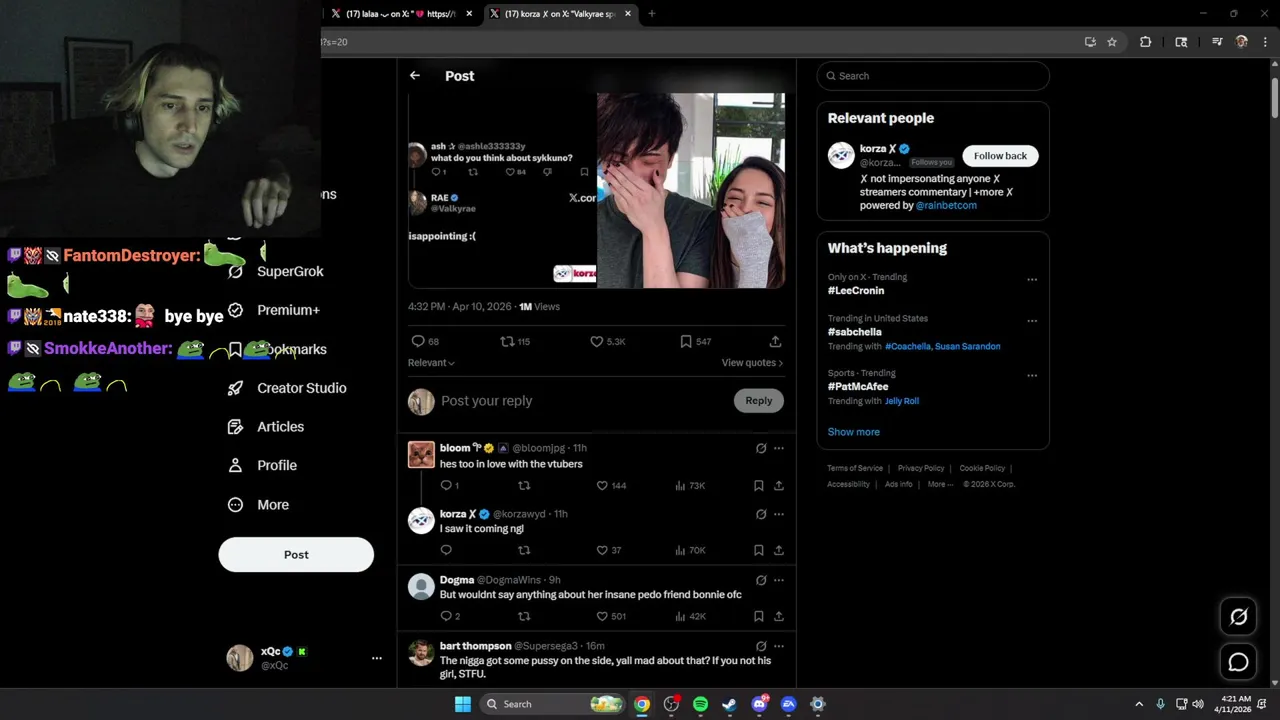1280x720 pixels.
Task: Repost bloom's reply
Action: pyautogui.click(x=524, y=486)
